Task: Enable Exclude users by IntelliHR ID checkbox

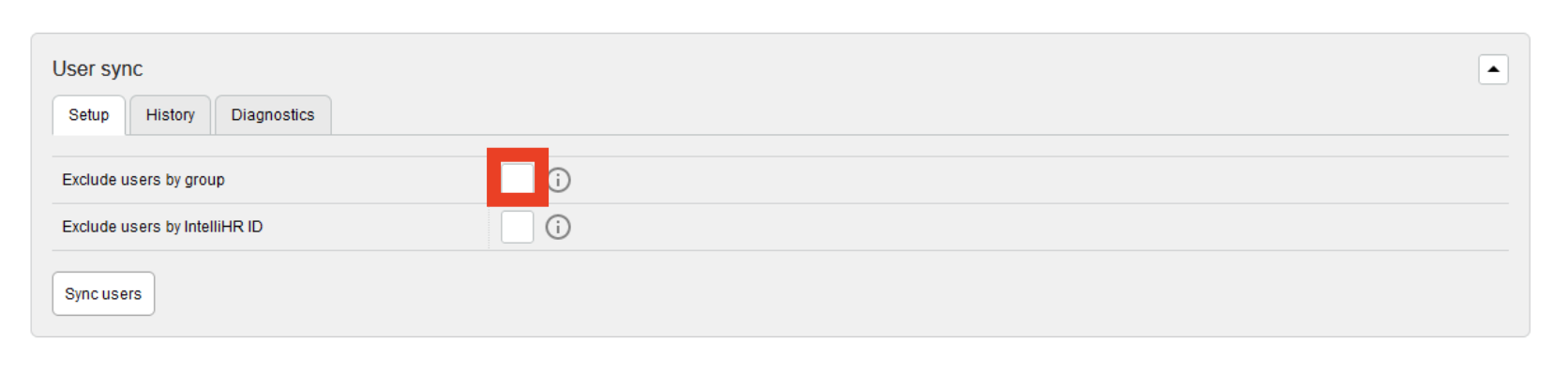Action: click(x=518, y=227)
